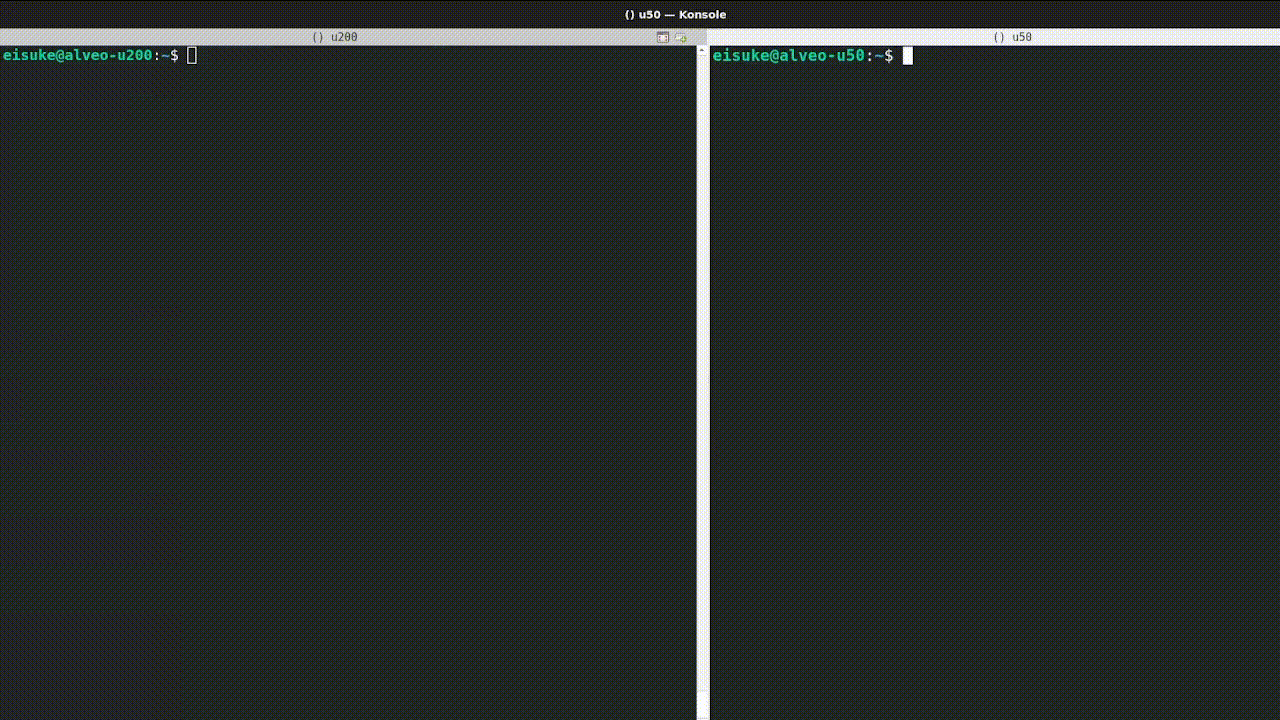Select the blinking cursor block in the u50 terminal
The image size is (1280, 720).
coord(906,56)
